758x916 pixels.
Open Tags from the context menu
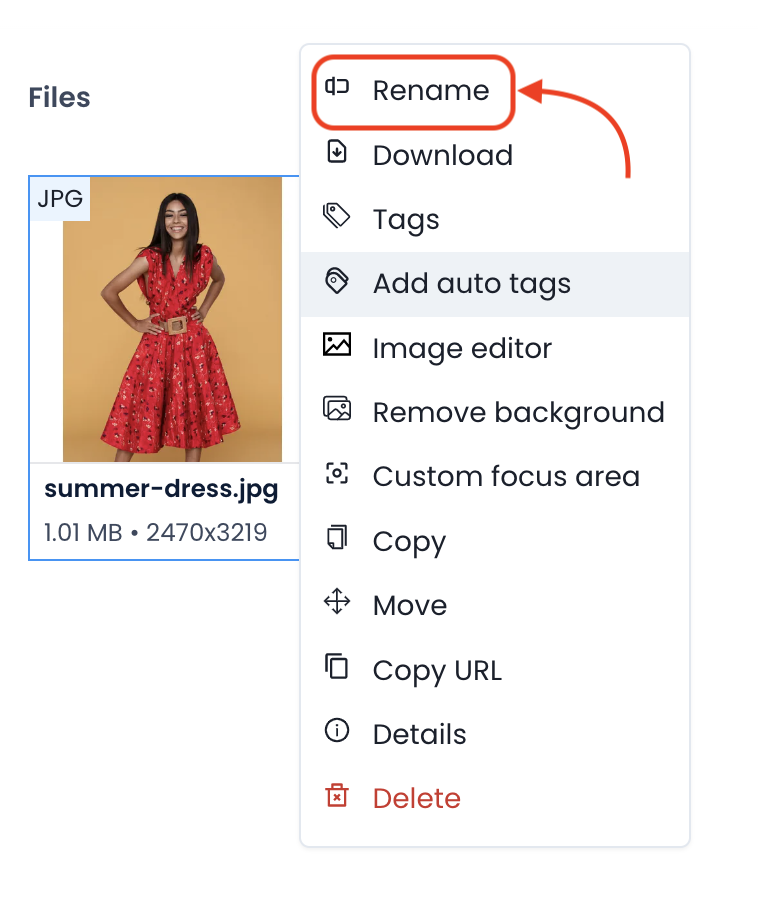click(x=495, y=220)
